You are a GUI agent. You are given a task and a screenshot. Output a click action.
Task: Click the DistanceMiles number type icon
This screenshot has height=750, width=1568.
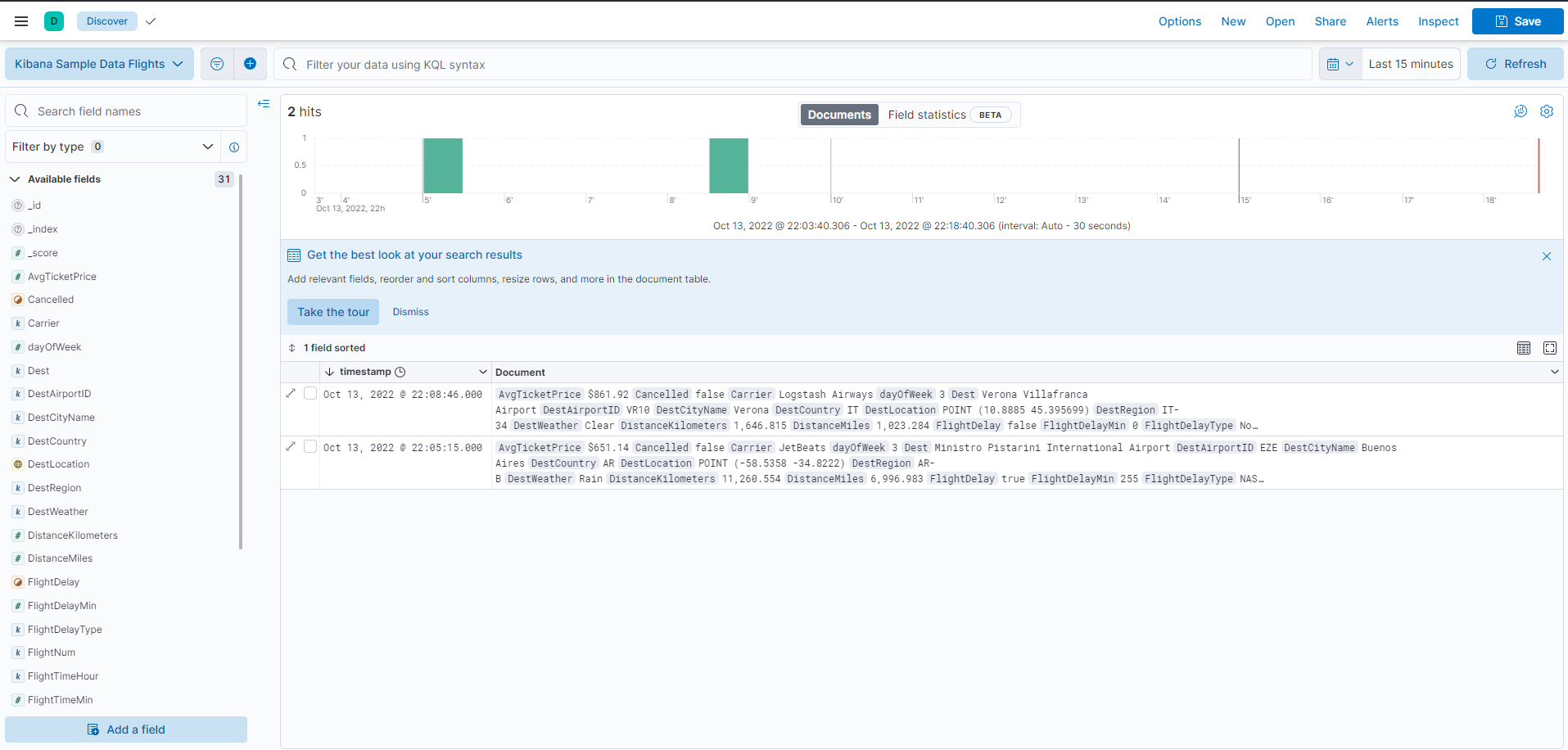click(x=18, y=558)
